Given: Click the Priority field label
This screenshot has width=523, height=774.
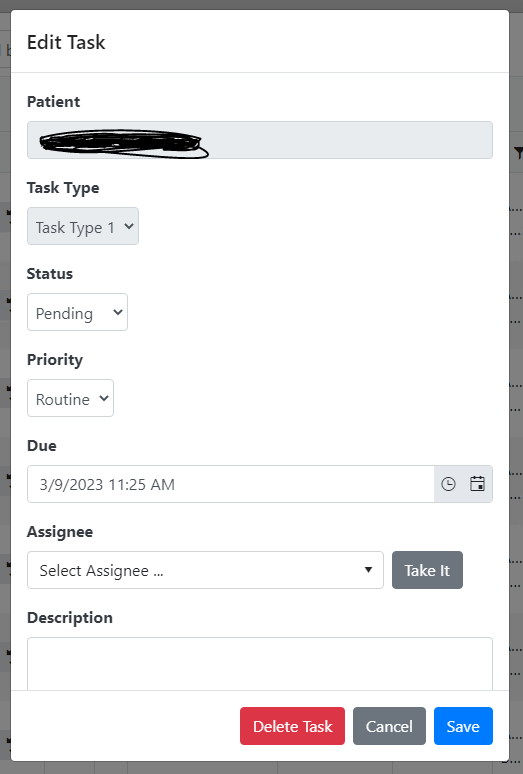Looking at the screenshot, I should click(x=55, y=360).
